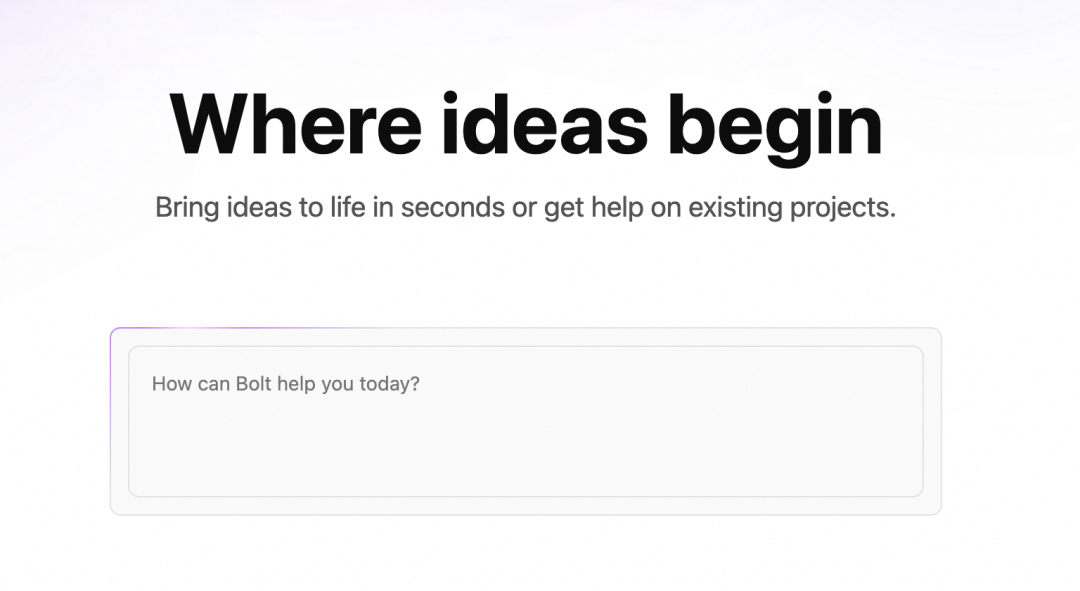The height and width of the screenshot is (591, 1080).
Task: Click the "Bring ideas to life" subtitle
Action: tap(526, 207)
